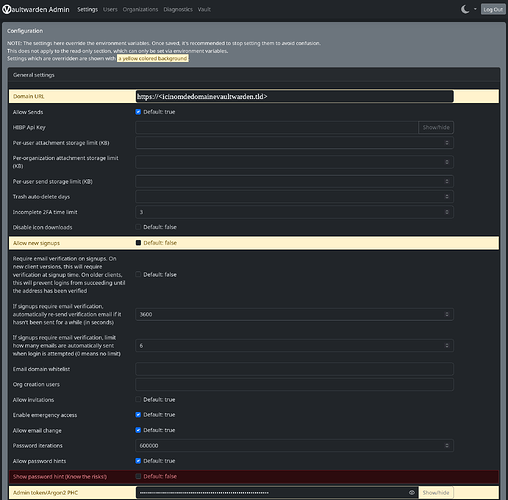The height and width of the screenshot is (500, 508).
Task: Toggle Allow new signups checkbox
Action: (138, 243)
